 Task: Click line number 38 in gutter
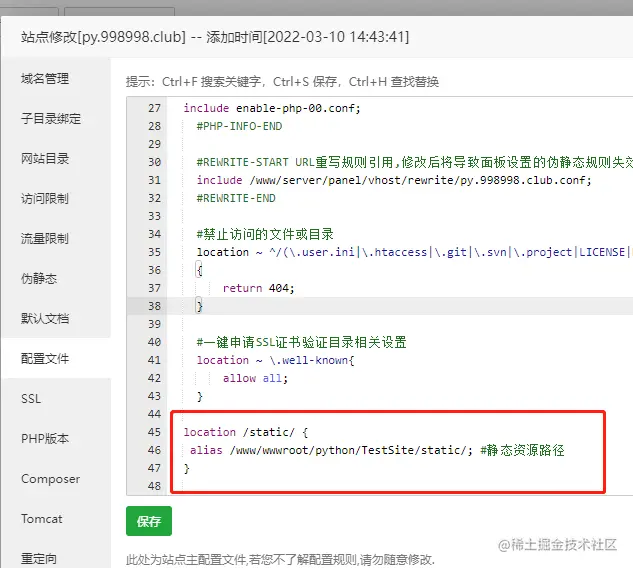(154, 306)
